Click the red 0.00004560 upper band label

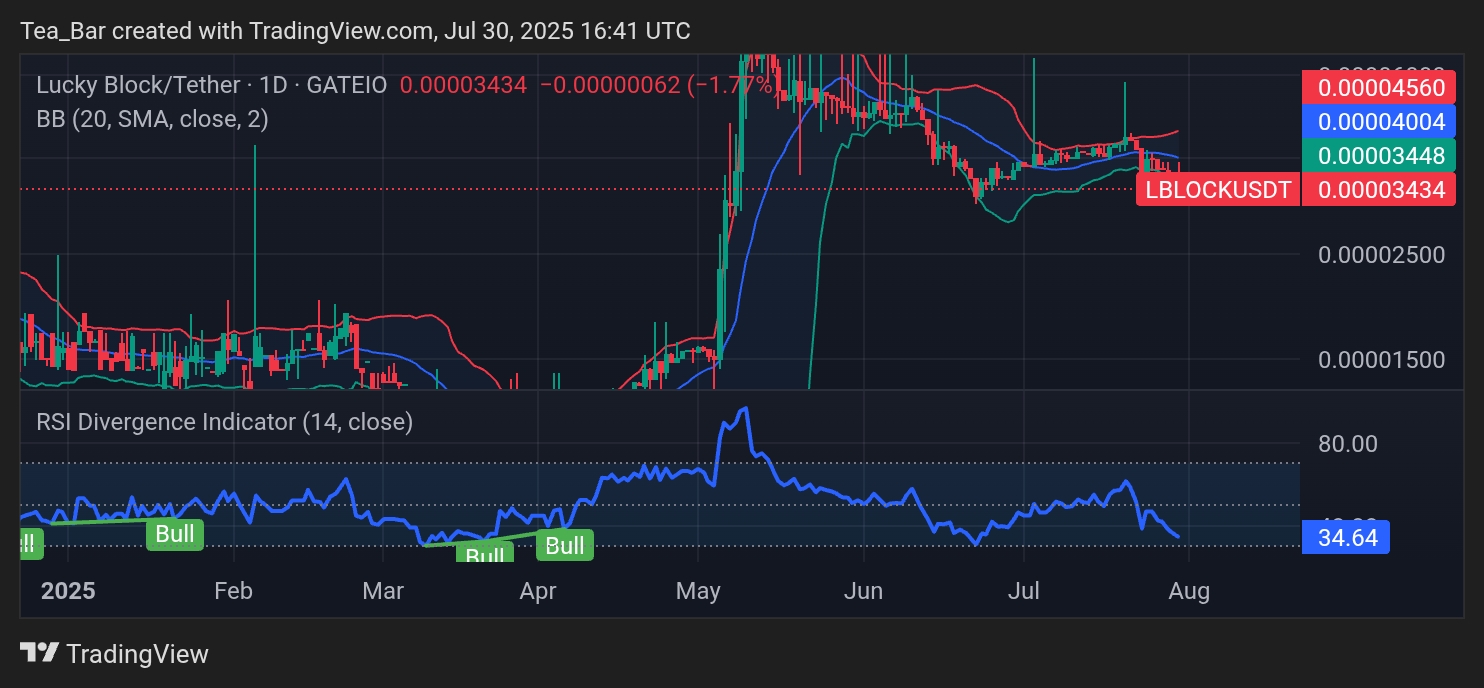tap(1381, 88)
